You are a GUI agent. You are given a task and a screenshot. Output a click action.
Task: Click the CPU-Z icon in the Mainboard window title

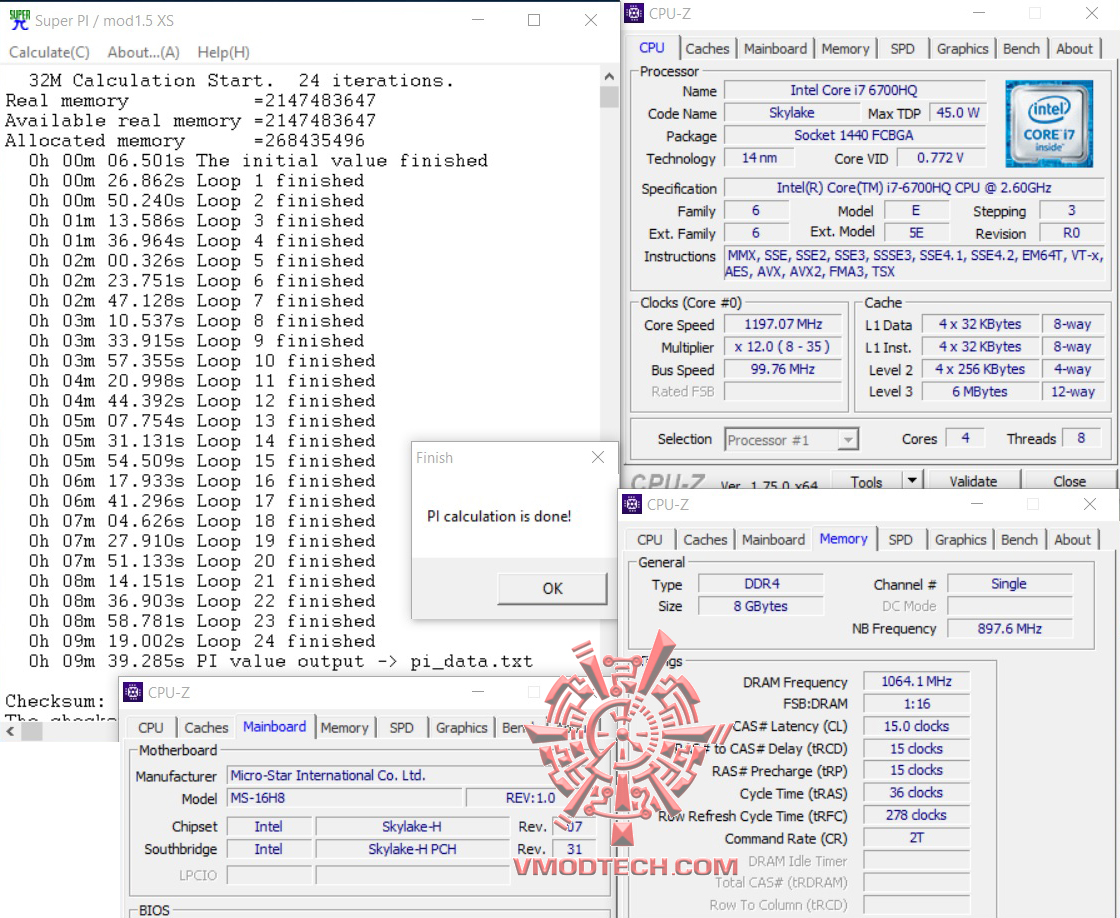click(133, 692)
